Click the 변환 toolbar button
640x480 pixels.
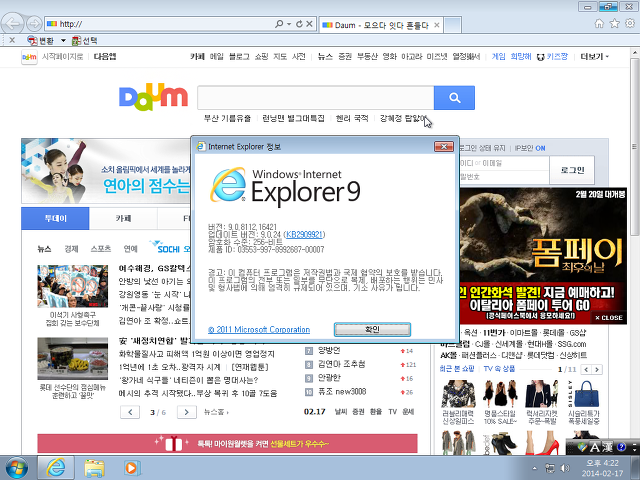point(41,40)
